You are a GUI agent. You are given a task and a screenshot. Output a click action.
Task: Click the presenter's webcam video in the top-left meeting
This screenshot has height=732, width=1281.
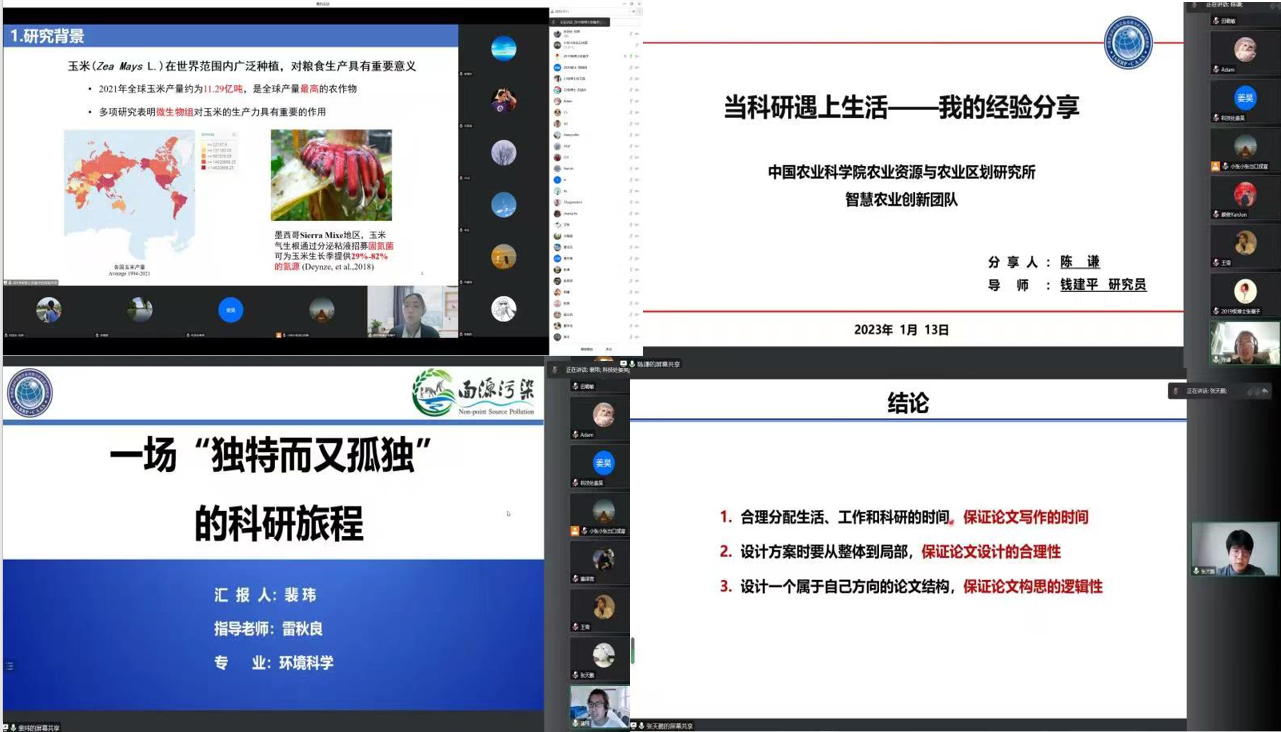coord(412,312)
